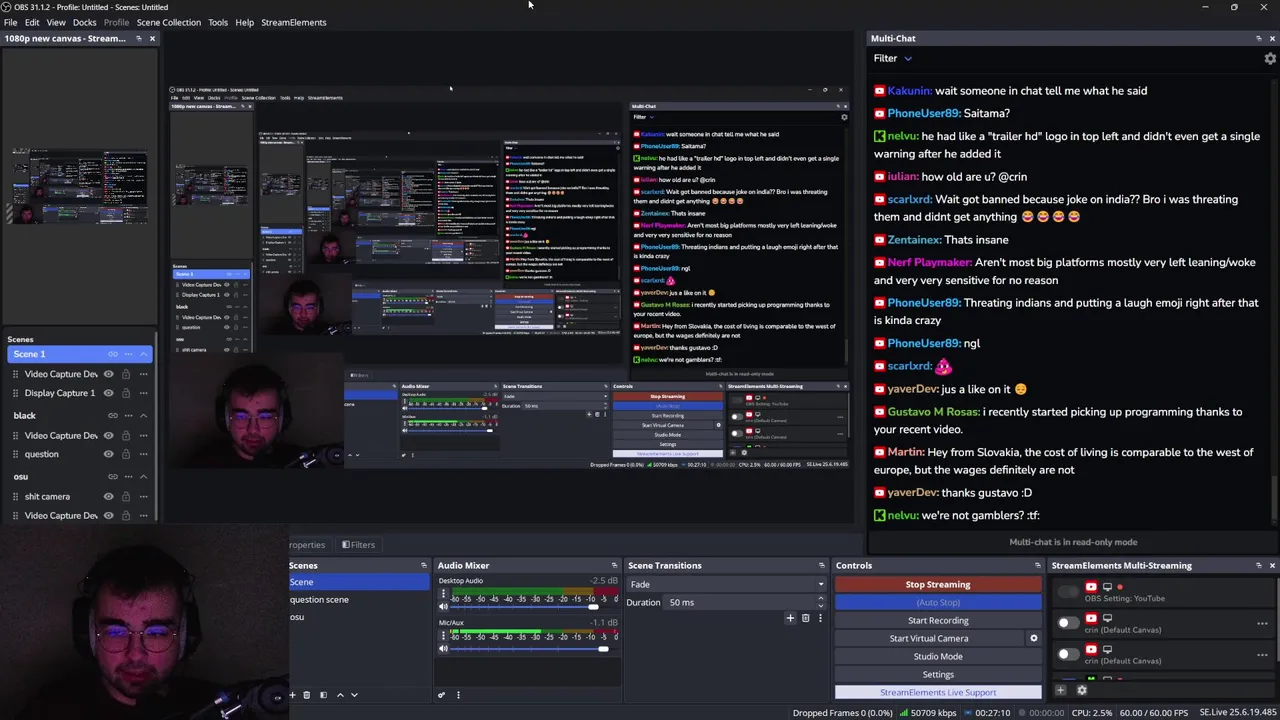Float the Audio Mixer dock
The width and height of the screenshot is (1280, 720).
614,566
